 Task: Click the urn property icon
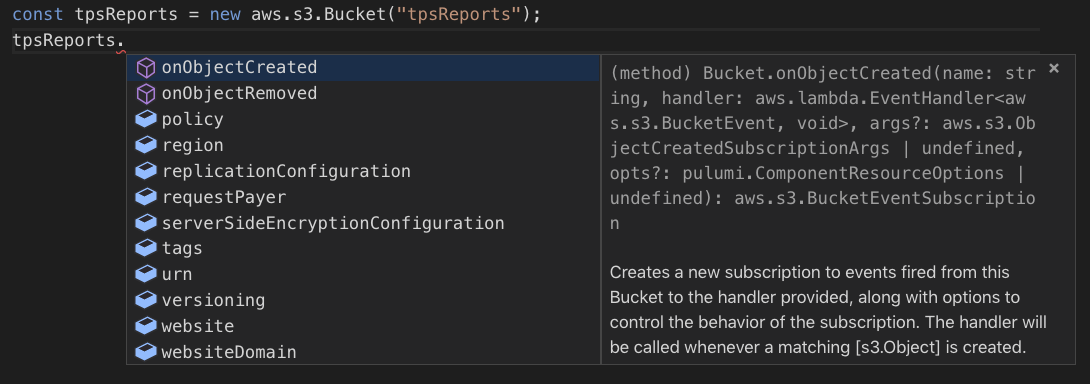click(145, 274)
